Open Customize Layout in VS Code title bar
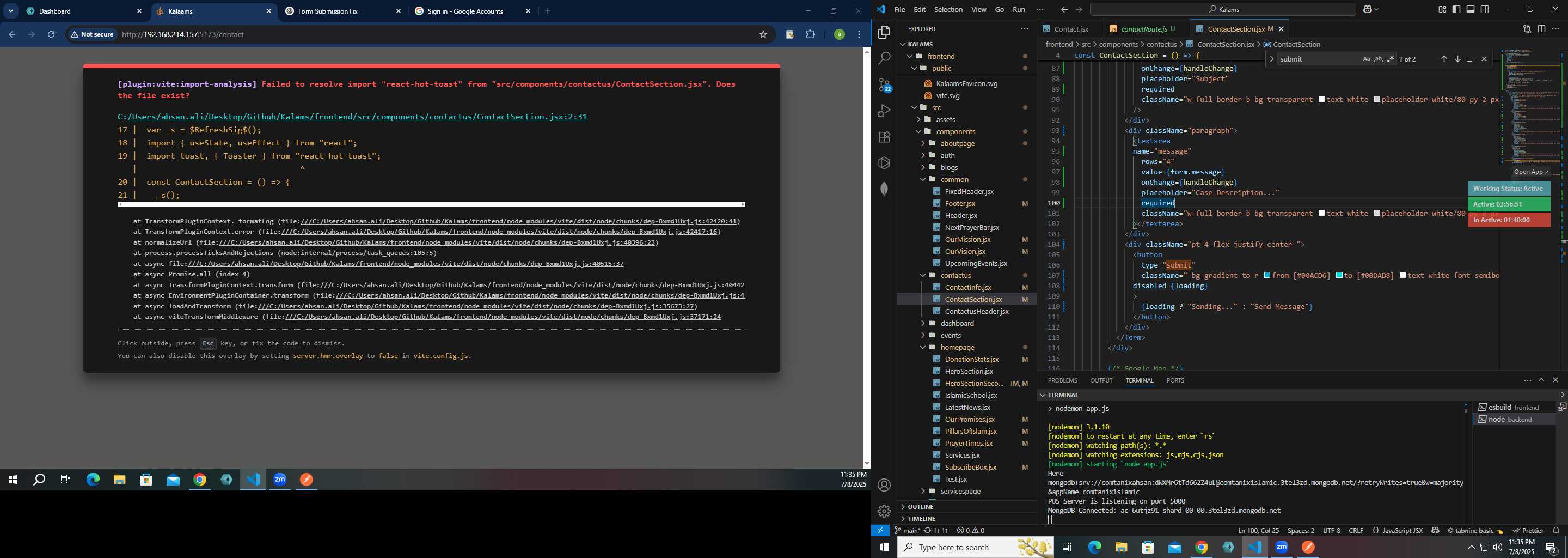 click(x=1442, y=9)
